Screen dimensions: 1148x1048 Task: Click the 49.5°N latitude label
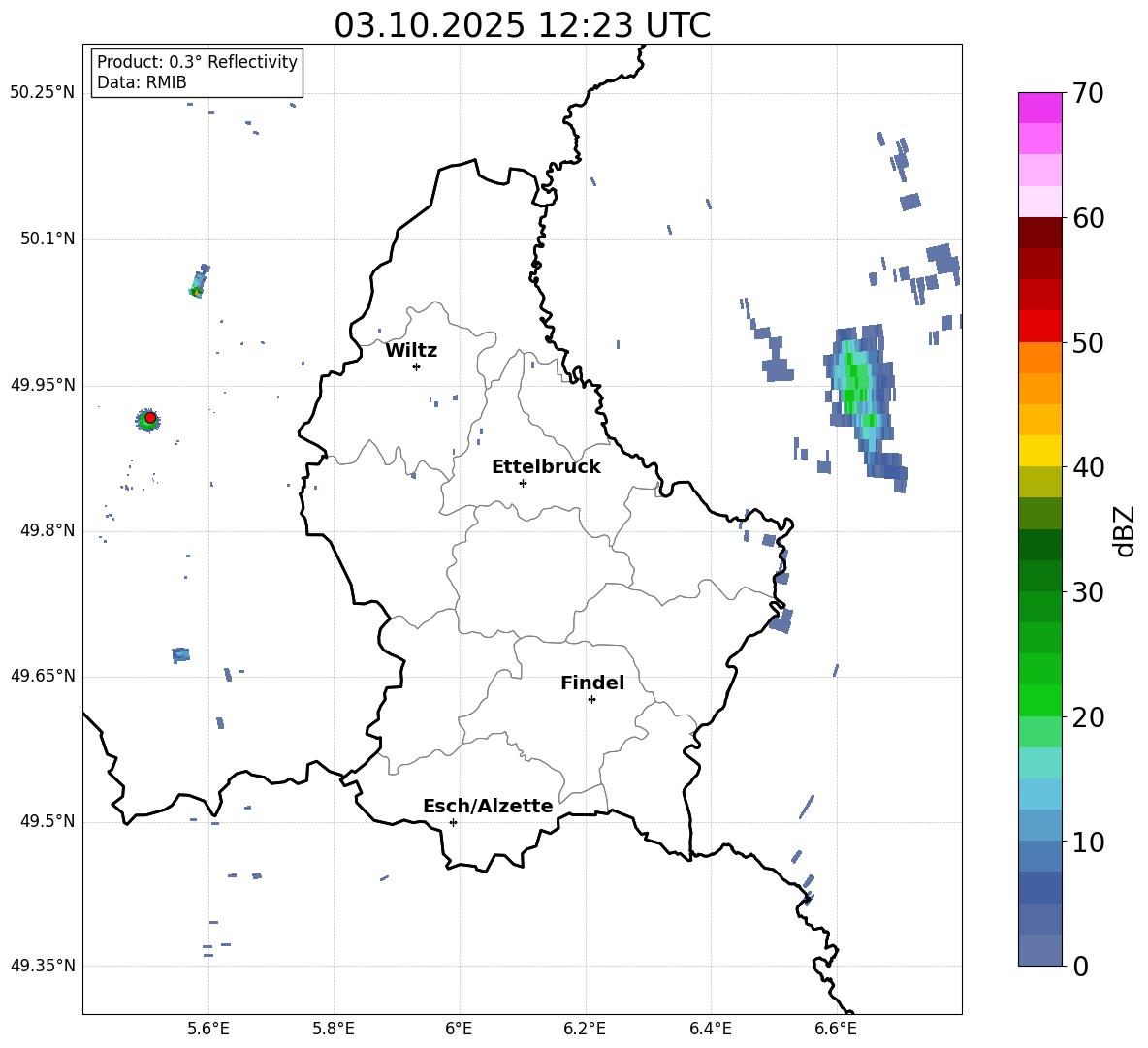click(48, 821)
